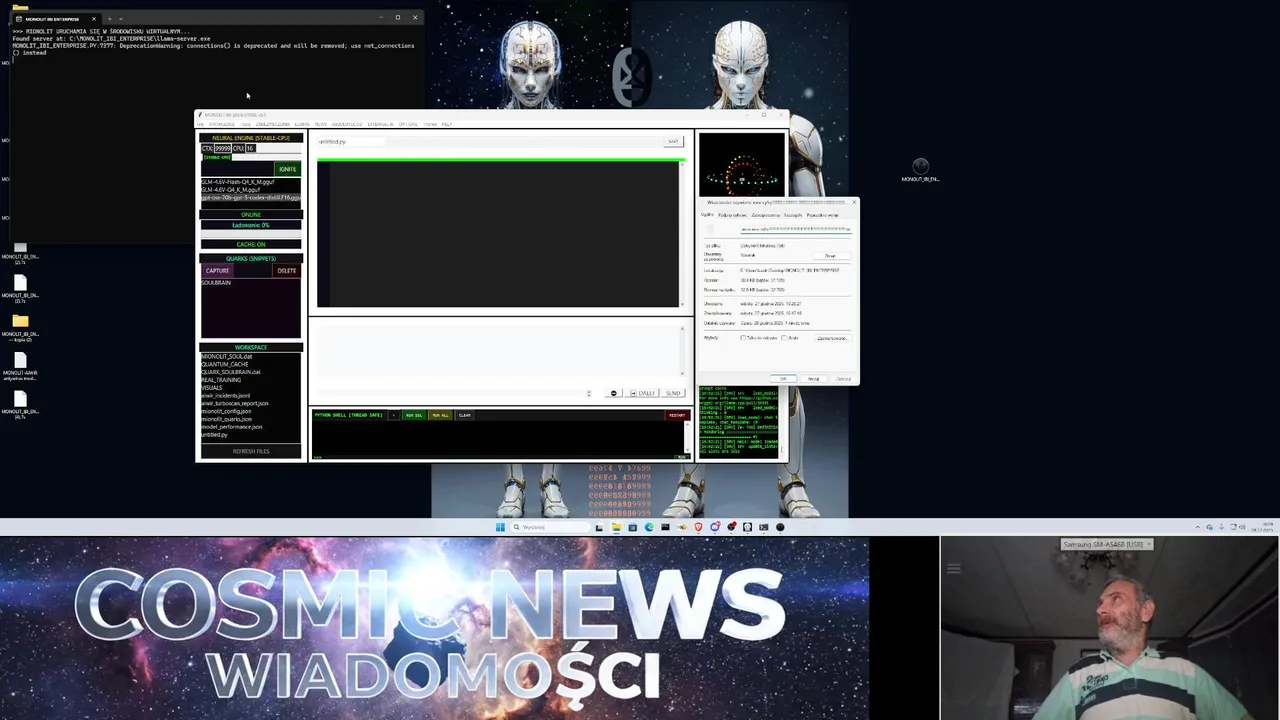1280x720 pixels.
Task: Click the DELETE quark button
Action: [287, 270]
